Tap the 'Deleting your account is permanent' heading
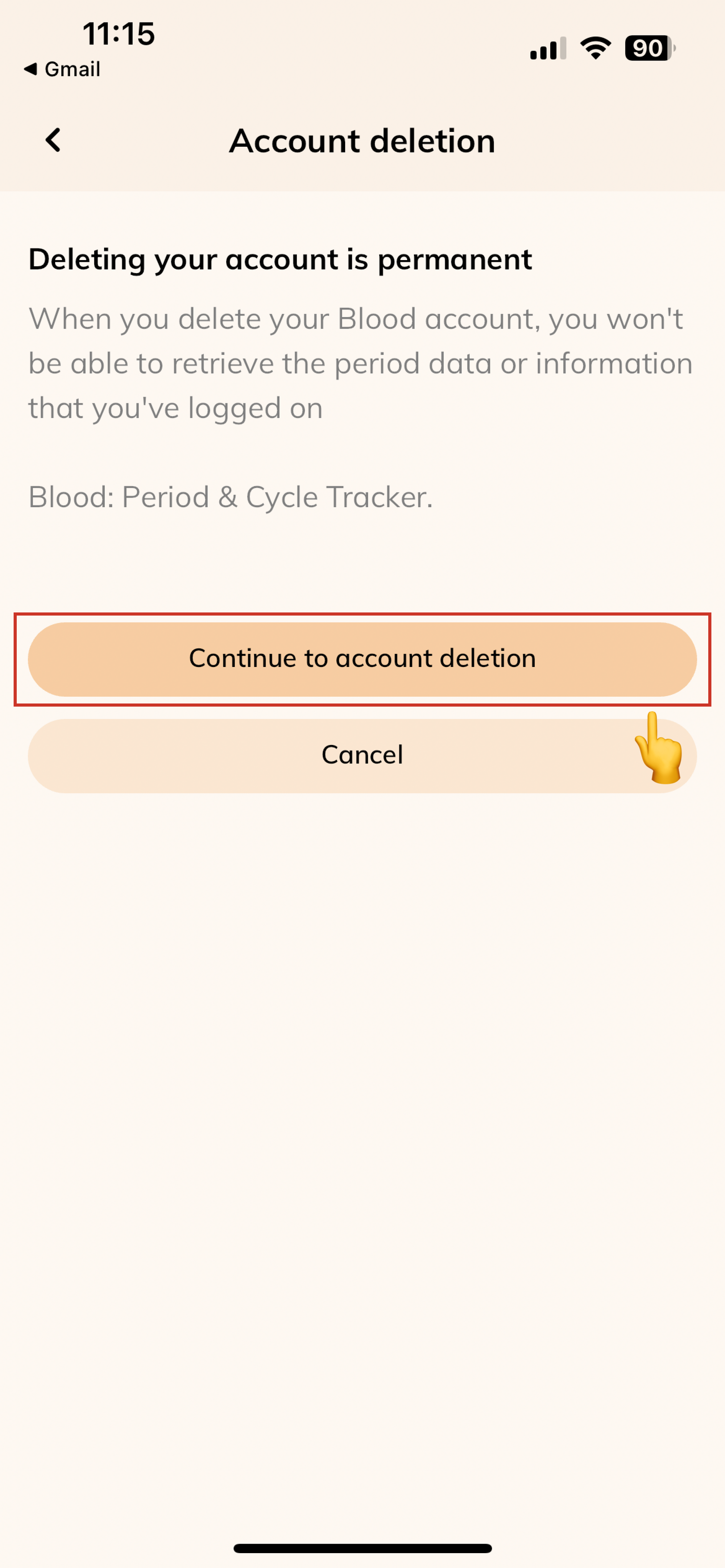Image resolution: width=725 pixels, height=1568 pixels. pos(280,259)
